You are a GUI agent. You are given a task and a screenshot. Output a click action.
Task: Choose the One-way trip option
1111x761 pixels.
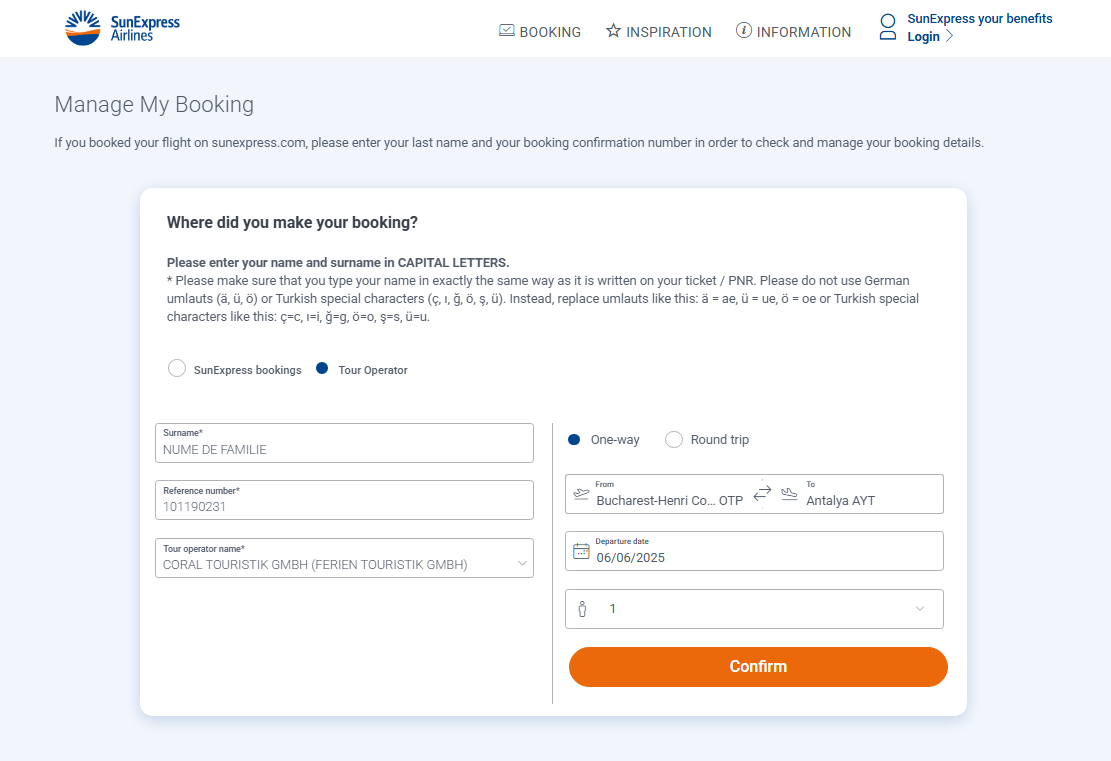click(x=574, y=440)
